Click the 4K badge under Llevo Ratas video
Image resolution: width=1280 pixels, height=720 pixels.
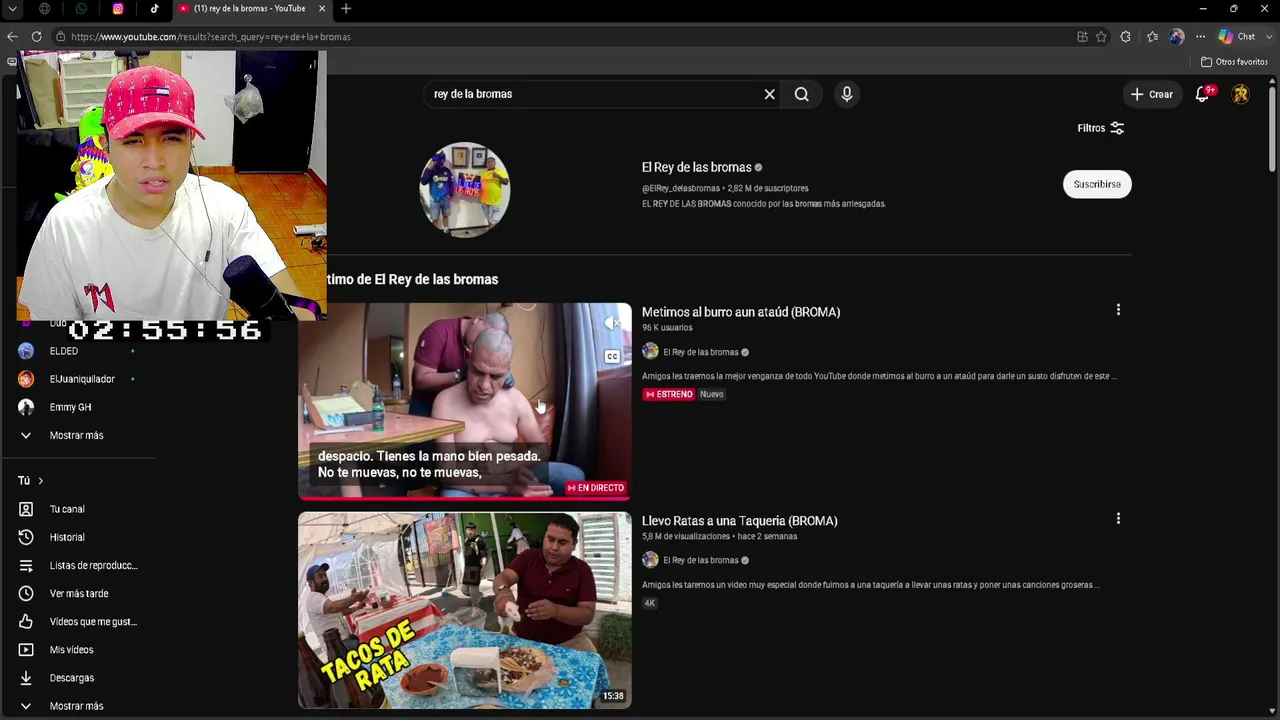coord(649,603)
